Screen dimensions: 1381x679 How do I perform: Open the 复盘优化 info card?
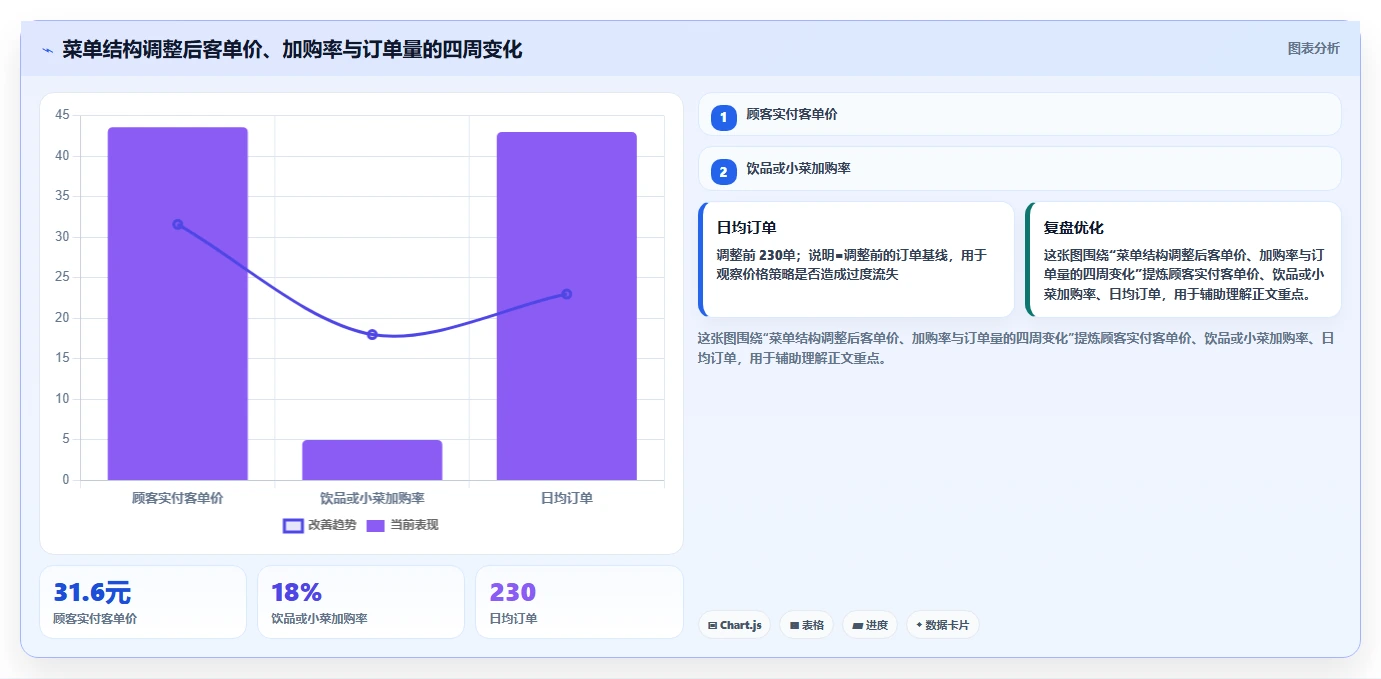1183,259
